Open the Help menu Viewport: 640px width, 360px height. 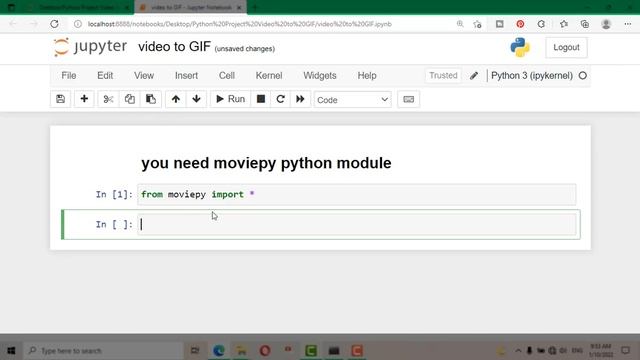367,76
